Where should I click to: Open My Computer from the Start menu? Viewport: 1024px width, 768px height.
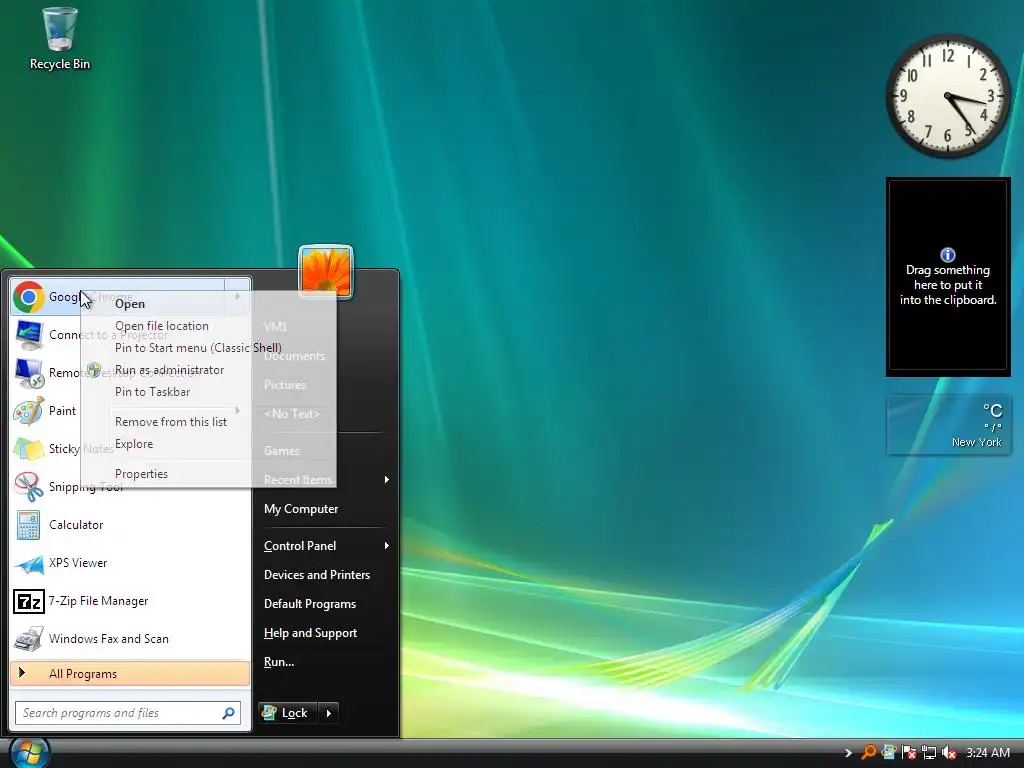[x=301, y=509]
